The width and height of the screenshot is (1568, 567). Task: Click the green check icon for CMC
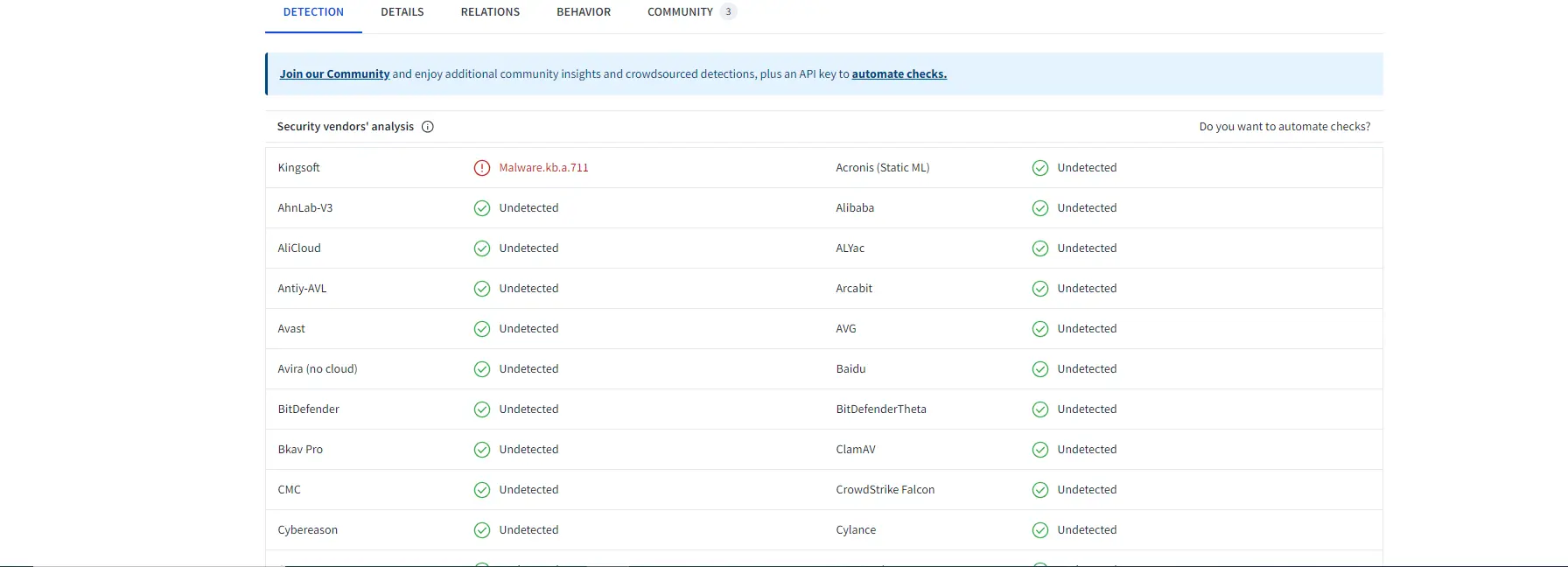pos(482,490)
